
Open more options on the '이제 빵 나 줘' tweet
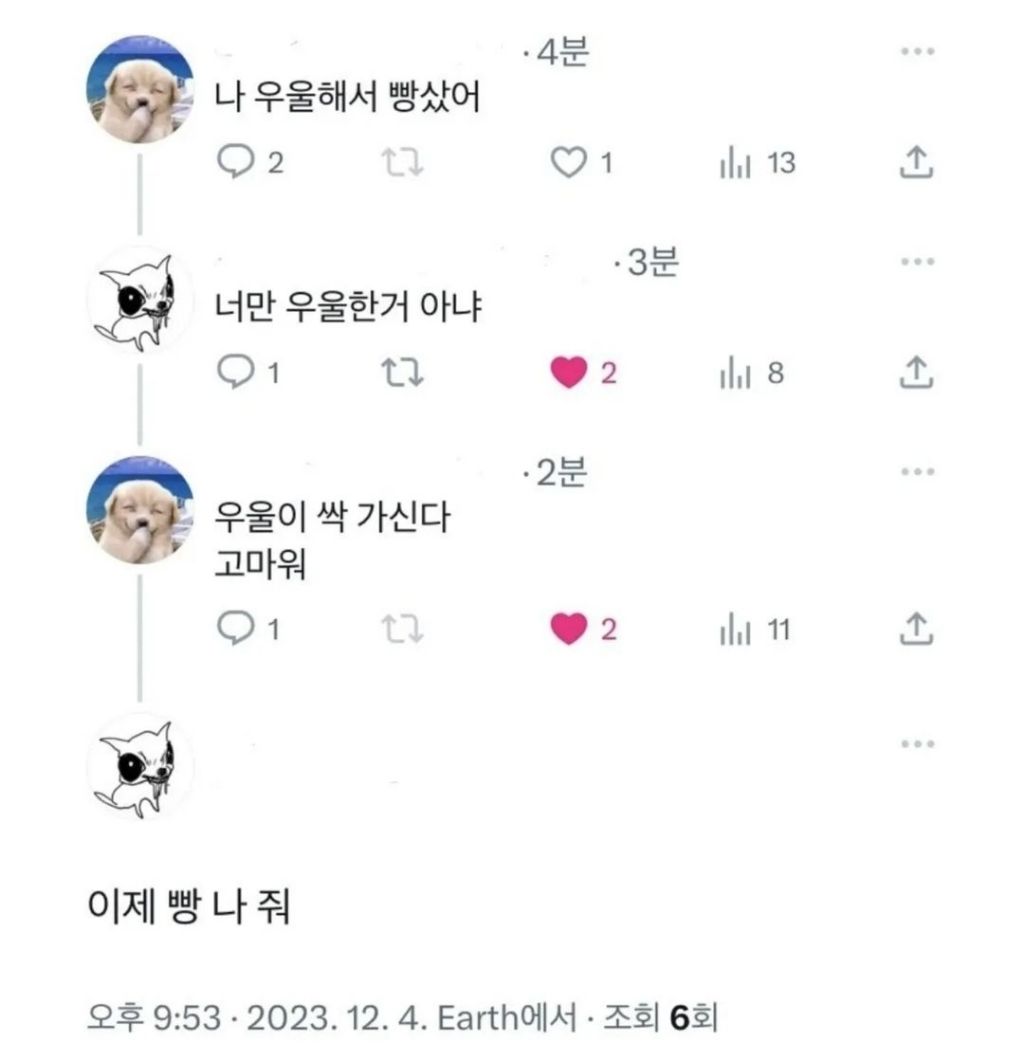tap(916, 745)
